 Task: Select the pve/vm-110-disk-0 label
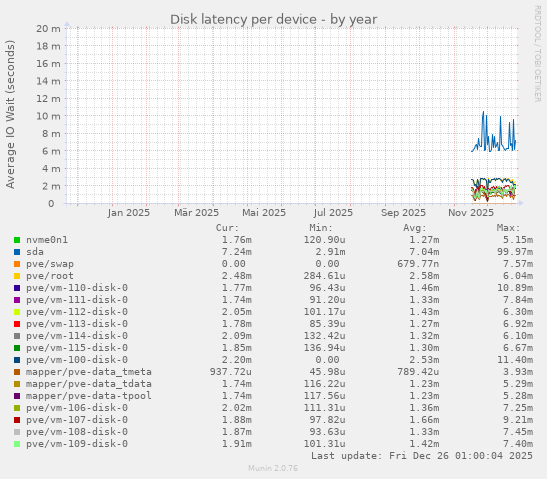click(x=77, y=288)
